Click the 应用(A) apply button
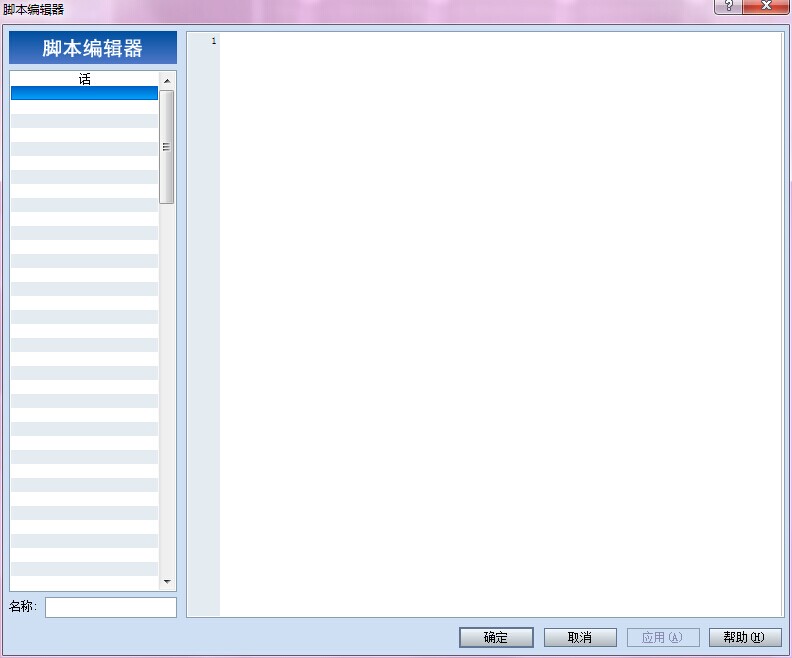 tap(663, 637)
